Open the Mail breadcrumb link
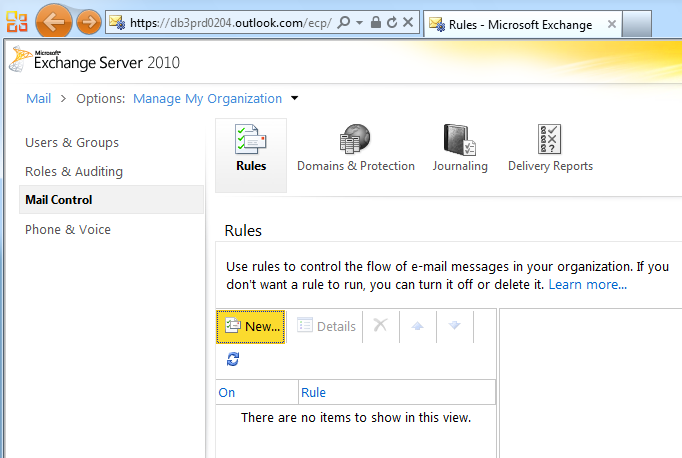Screen dimensions: 682x458 pyautogui.click(x=39, y=98)
